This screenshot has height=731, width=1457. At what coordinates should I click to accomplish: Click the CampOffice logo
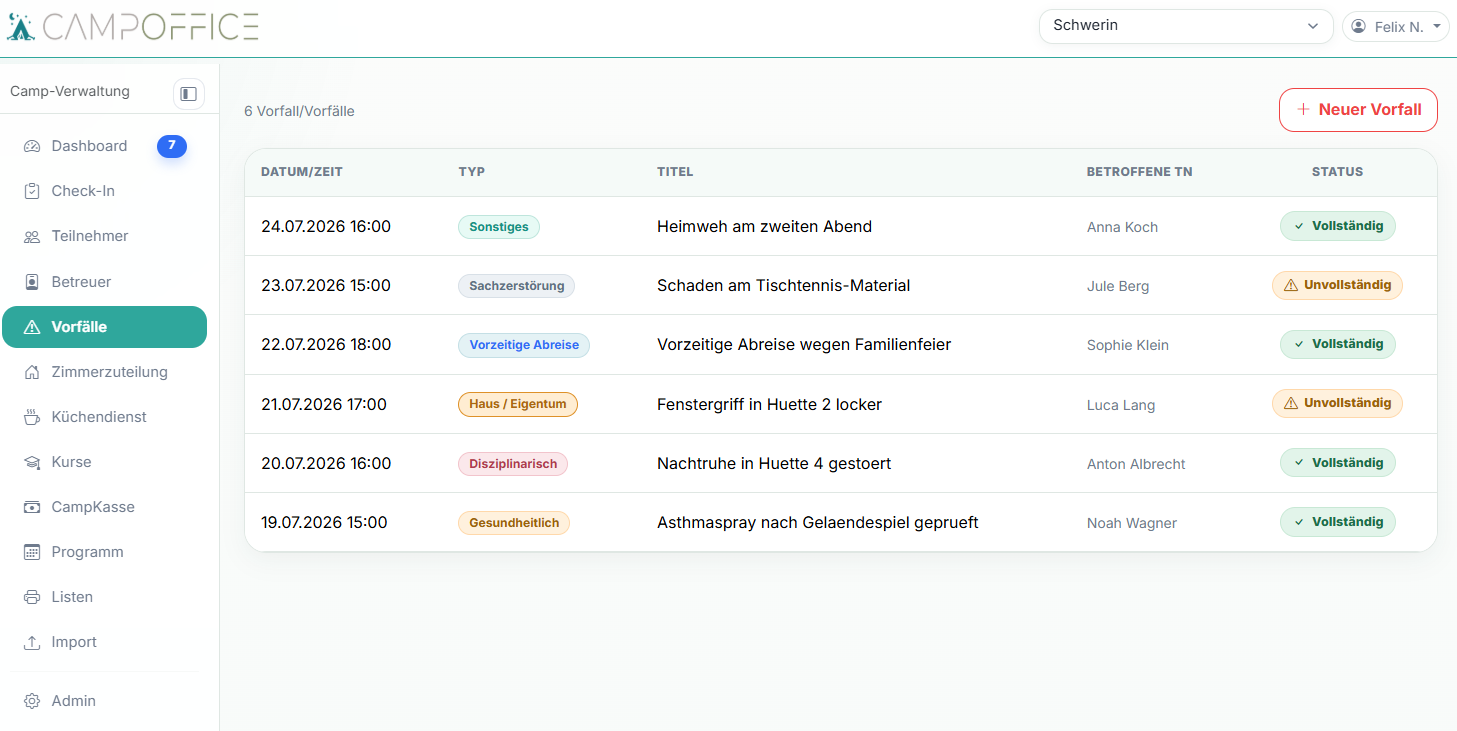point(132,26)
